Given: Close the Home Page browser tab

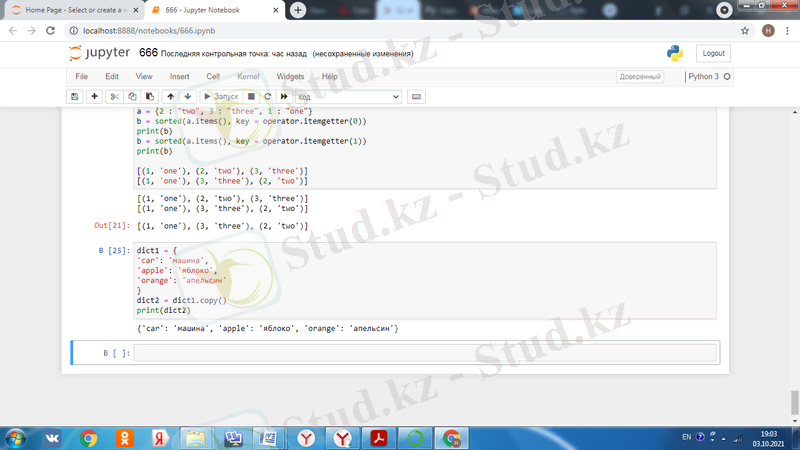Looking at the screenshot, I should 136,10.
